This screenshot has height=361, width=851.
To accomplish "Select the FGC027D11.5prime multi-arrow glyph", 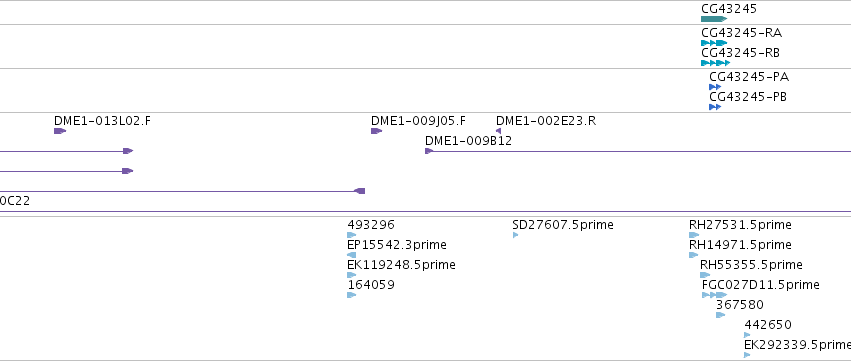I will 714,295.
